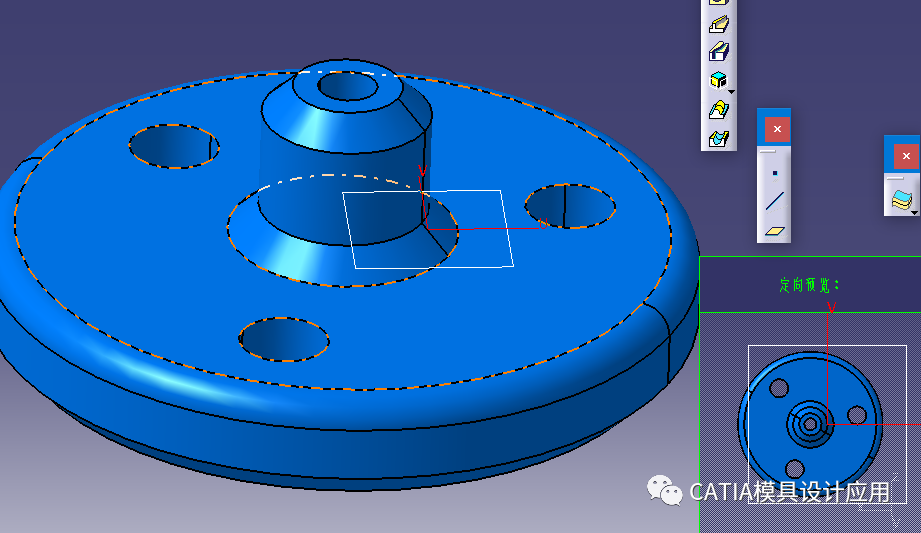Click the icon just above the cube icon

[717, 52]
